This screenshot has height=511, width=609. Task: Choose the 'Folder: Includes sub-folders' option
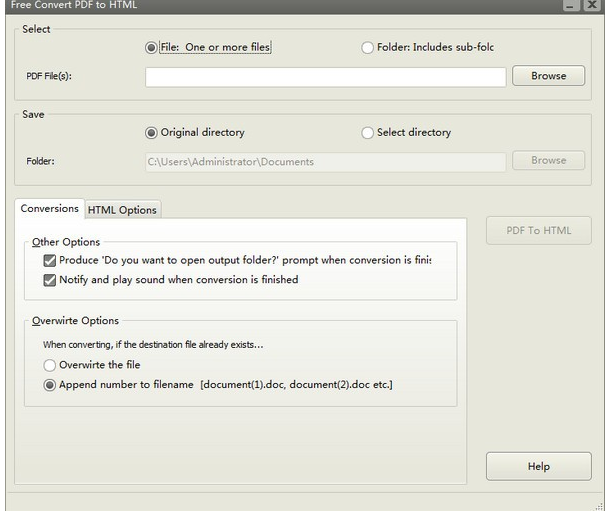368,47
